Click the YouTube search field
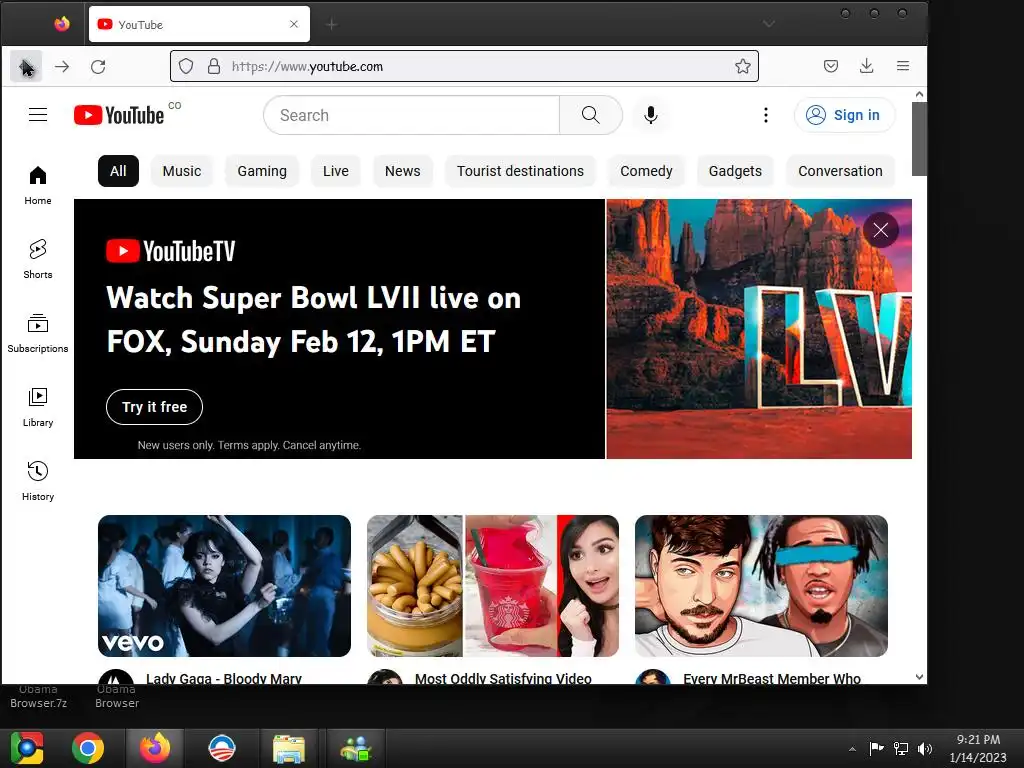Viewport: 1024px width, 768px height. [x=411, y=115]
